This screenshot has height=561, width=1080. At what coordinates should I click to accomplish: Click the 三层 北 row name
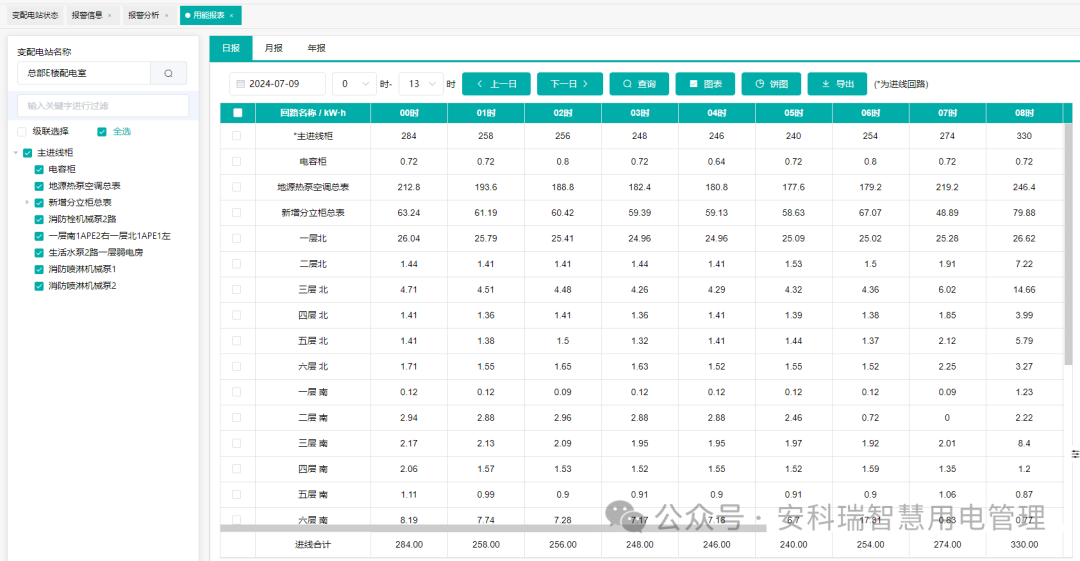tap(313, 289)
